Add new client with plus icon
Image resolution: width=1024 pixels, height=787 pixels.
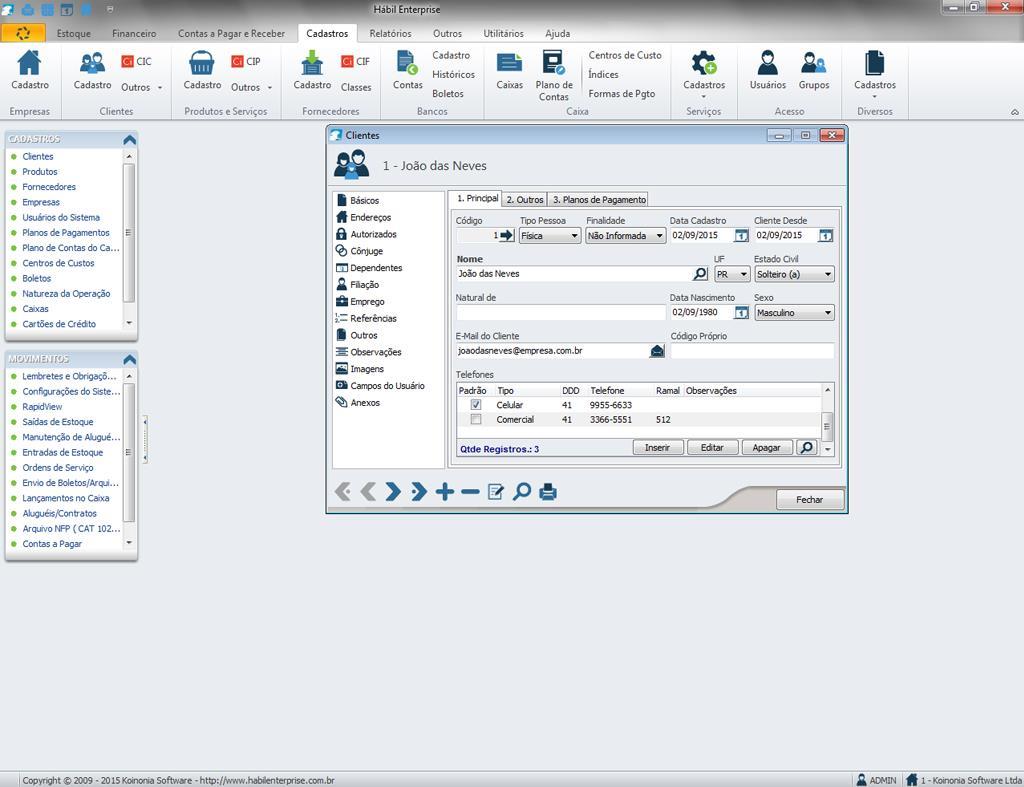pyautogui.click(x=445, y=491)
